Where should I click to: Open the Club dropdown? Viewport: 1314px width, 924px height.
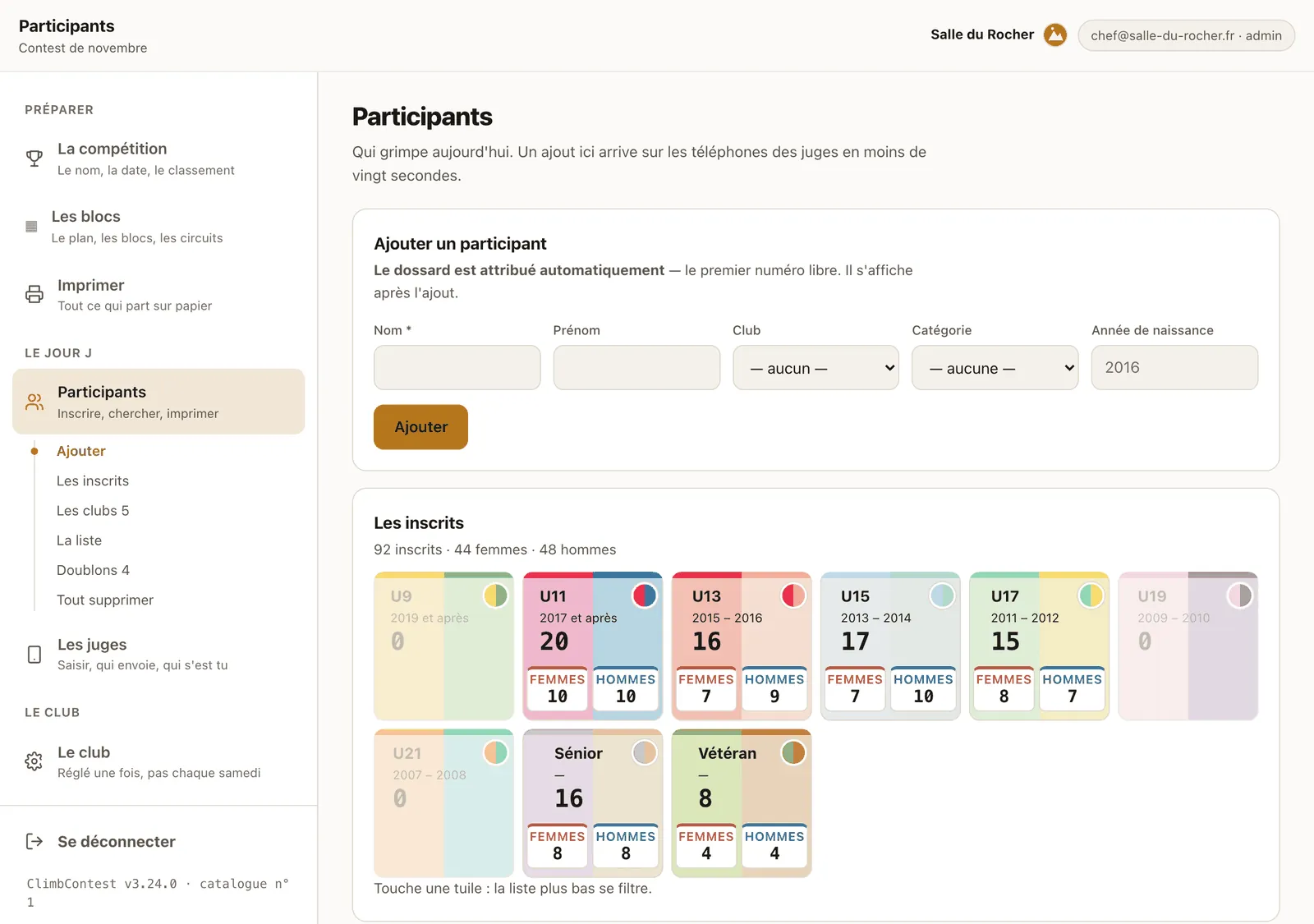[x=816, y=368]
